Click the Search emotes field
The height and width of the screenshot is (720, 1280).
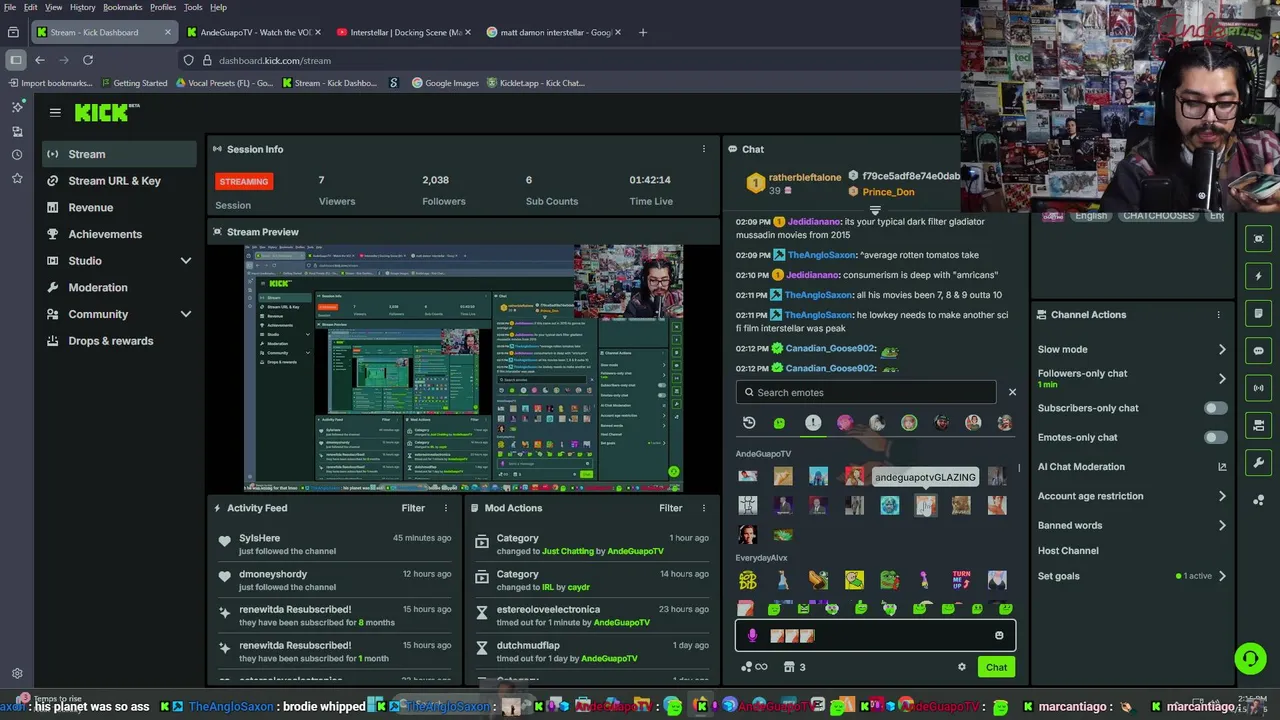pyautogui.click(x=866, y=392)
